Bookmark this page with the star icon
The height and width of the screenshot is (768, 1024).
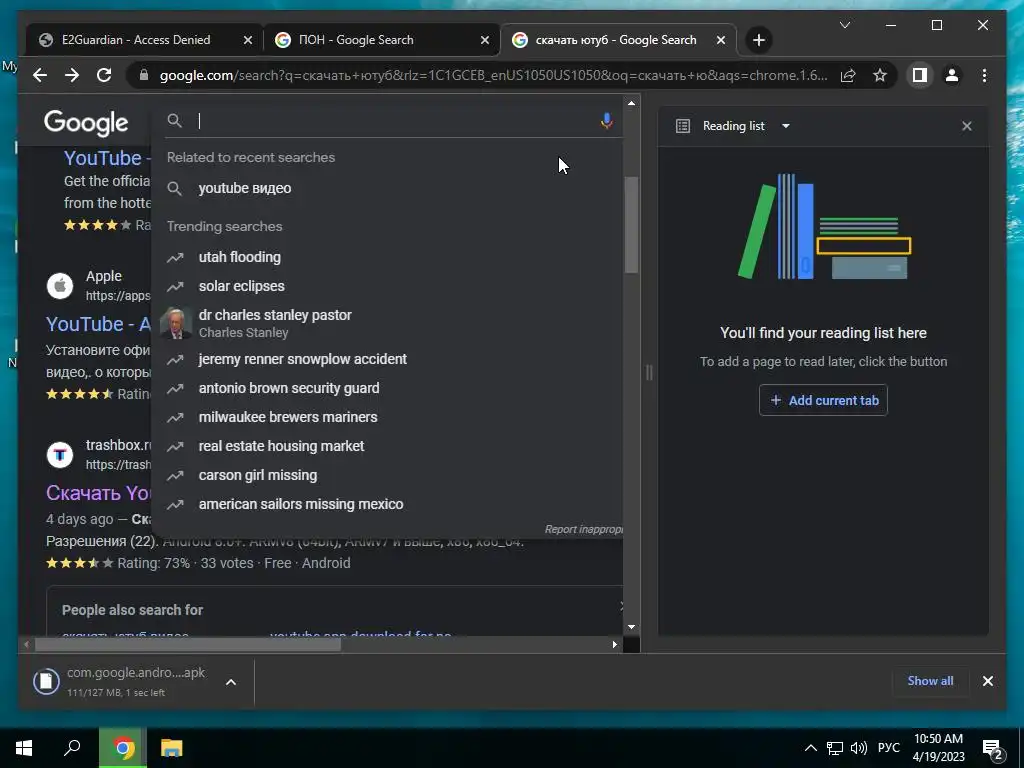[880, 75]
